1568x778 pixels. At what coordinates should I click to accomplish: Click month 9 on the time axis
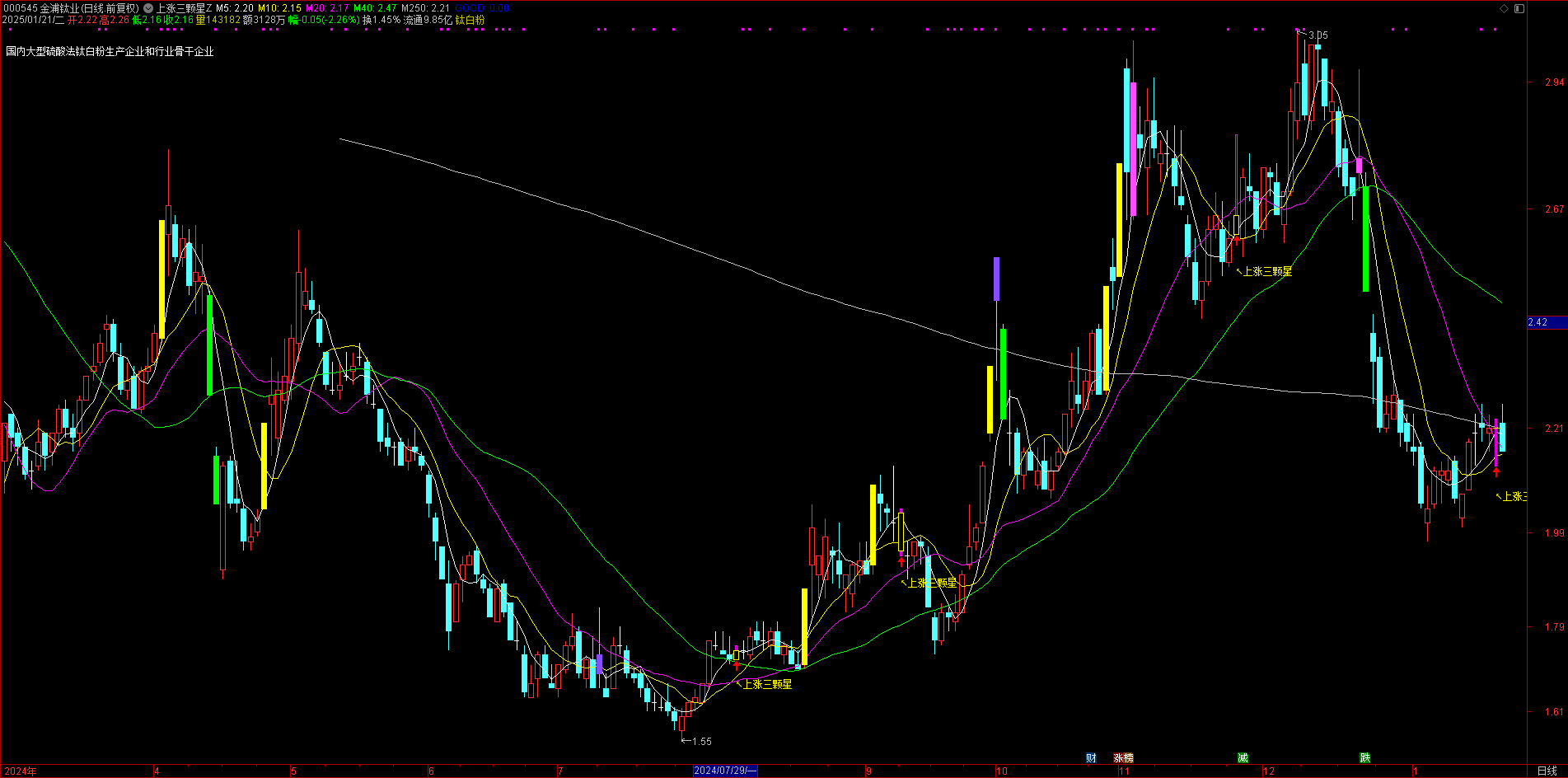tap(868, 771)
